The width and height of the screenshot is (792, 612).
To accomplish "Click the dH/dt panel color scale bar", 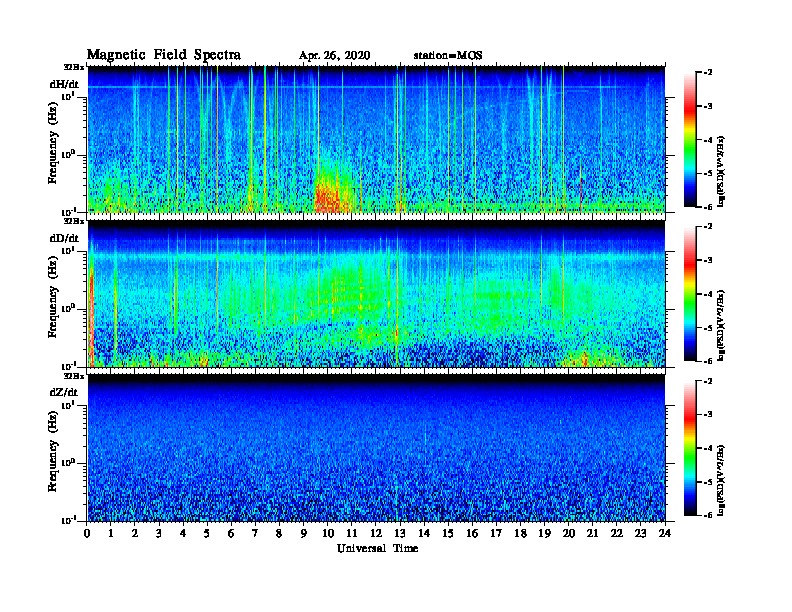I will coord(690,140).
